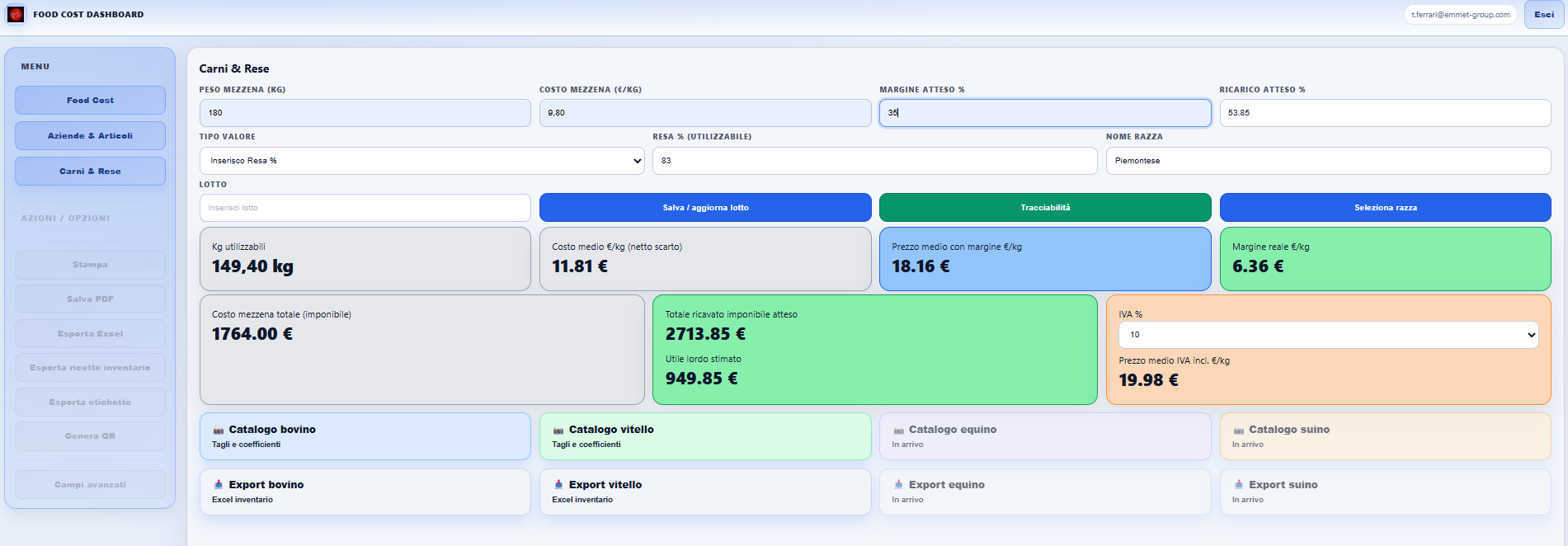Click the Resa % utilizzabile field
Viewport: 1568px width, 546px height.
874,161
